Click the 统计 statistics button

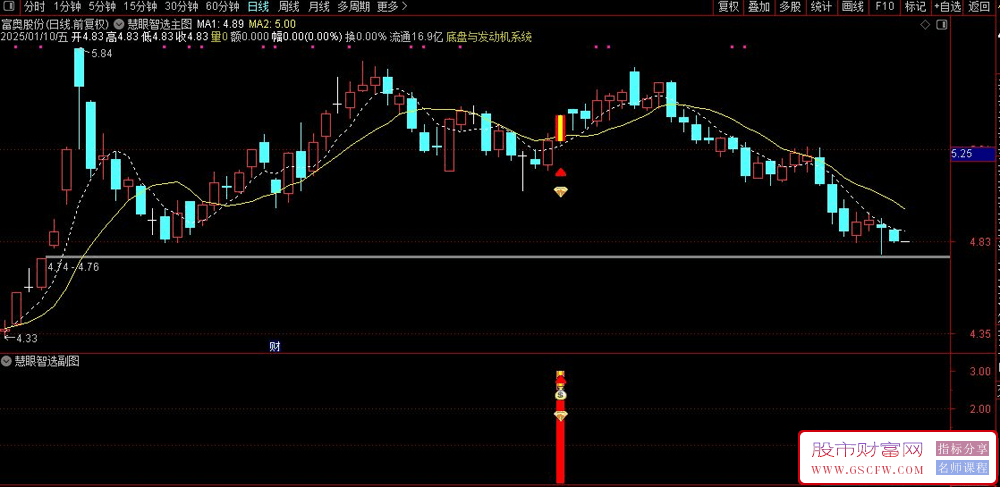point(821,7)
